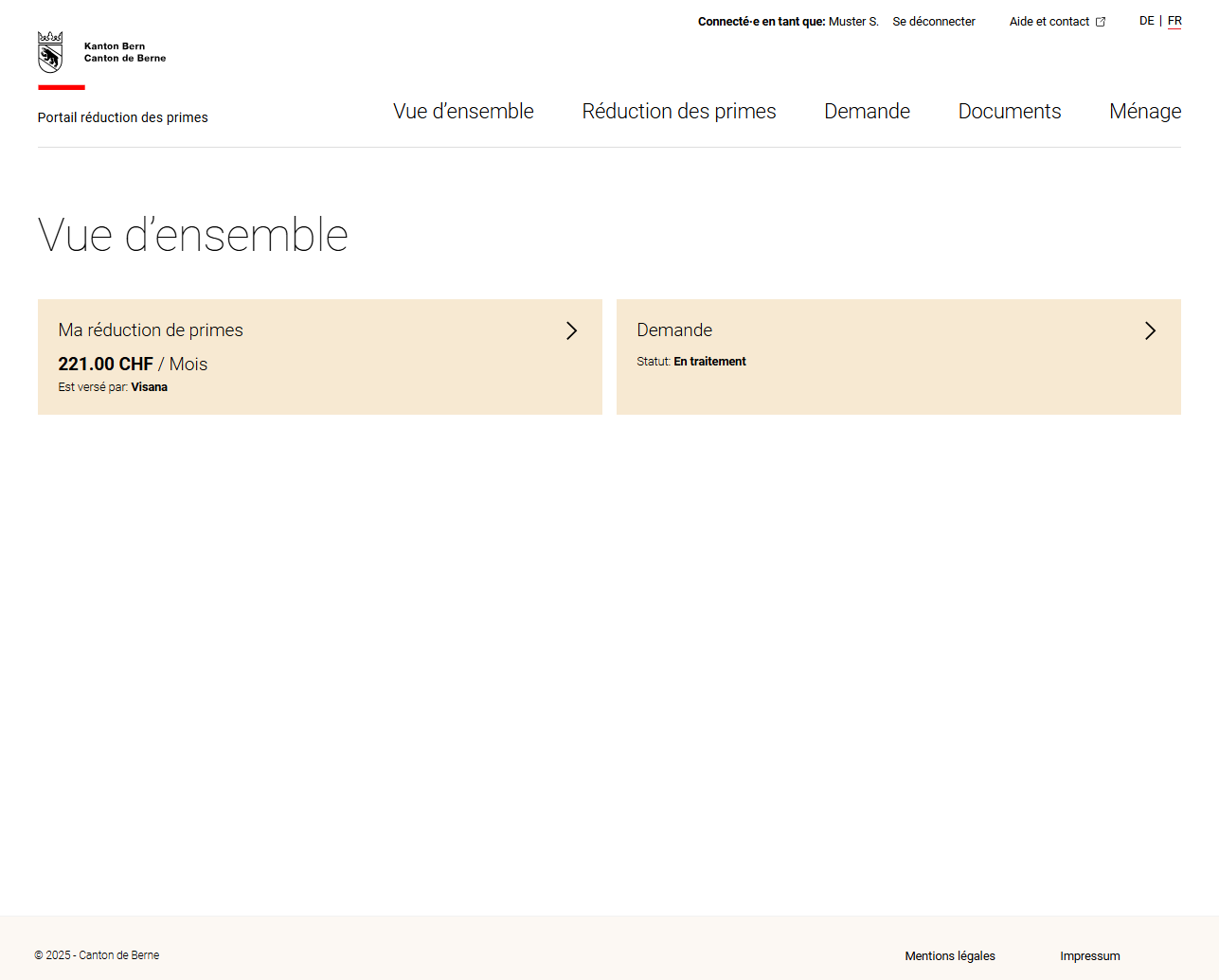Select the FR language option

pyautogui.click(x=1174, y=21)
